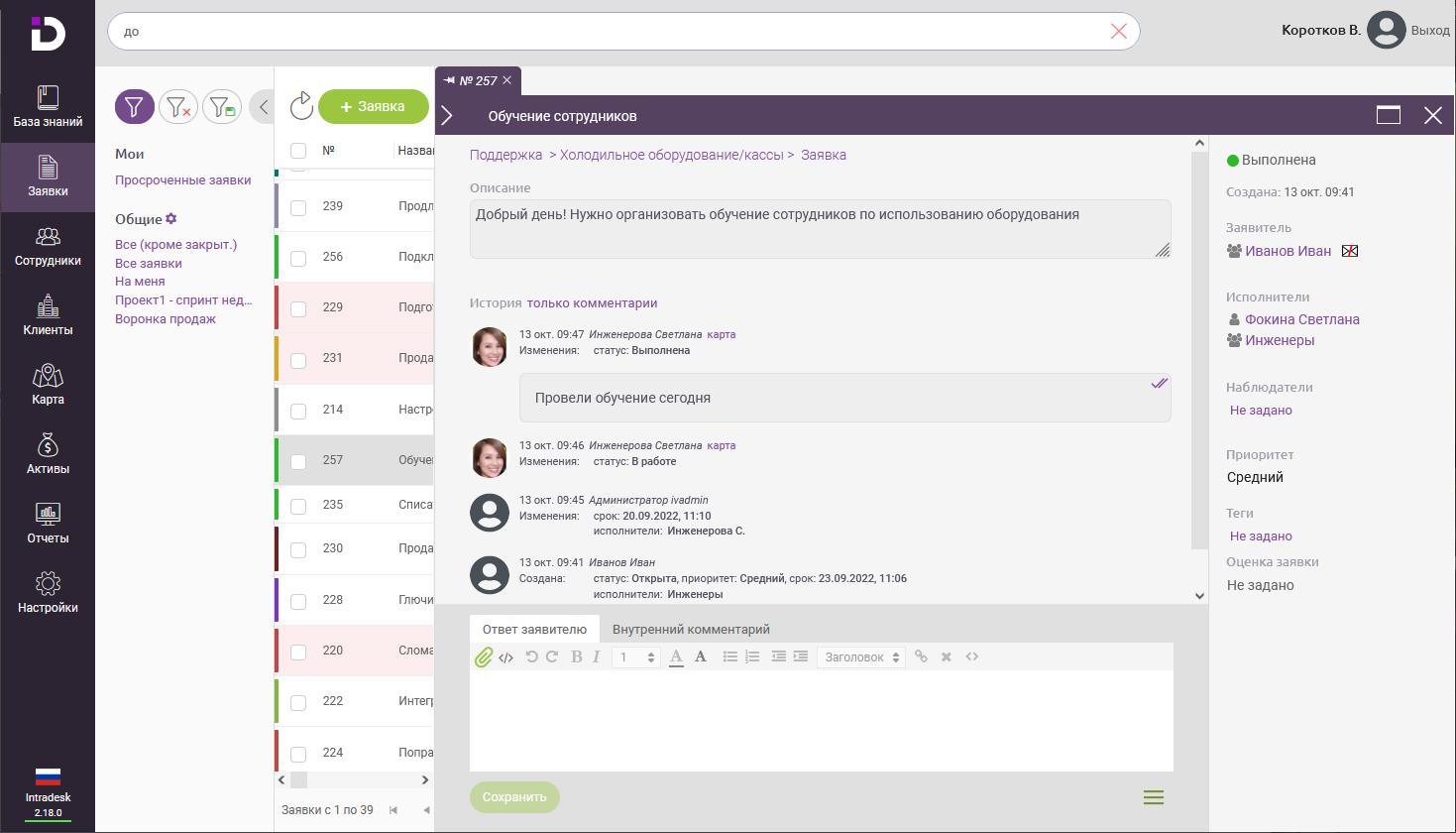Viewport: 1456px width, 833px height.
Task: Open the Заголовок heading dropdown
Action: 861,657
